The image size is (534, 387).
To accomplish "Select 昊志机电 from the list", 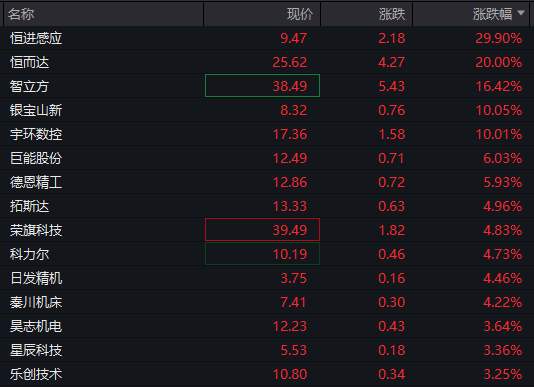I will 36,326.
